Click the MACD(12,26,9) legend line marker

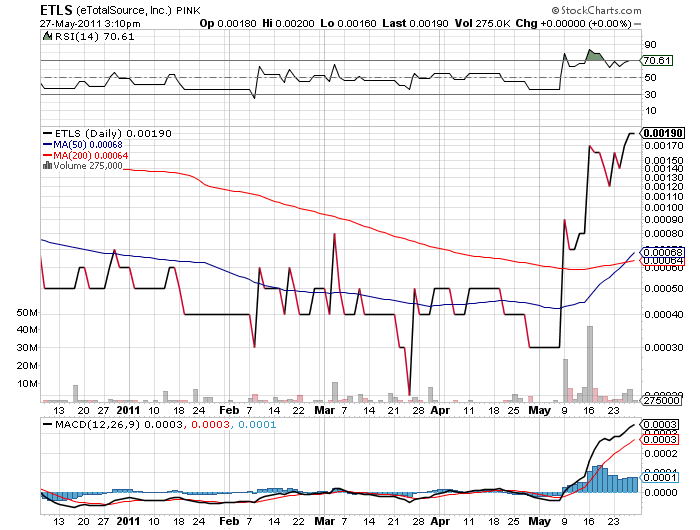click(x=46, y=425)
